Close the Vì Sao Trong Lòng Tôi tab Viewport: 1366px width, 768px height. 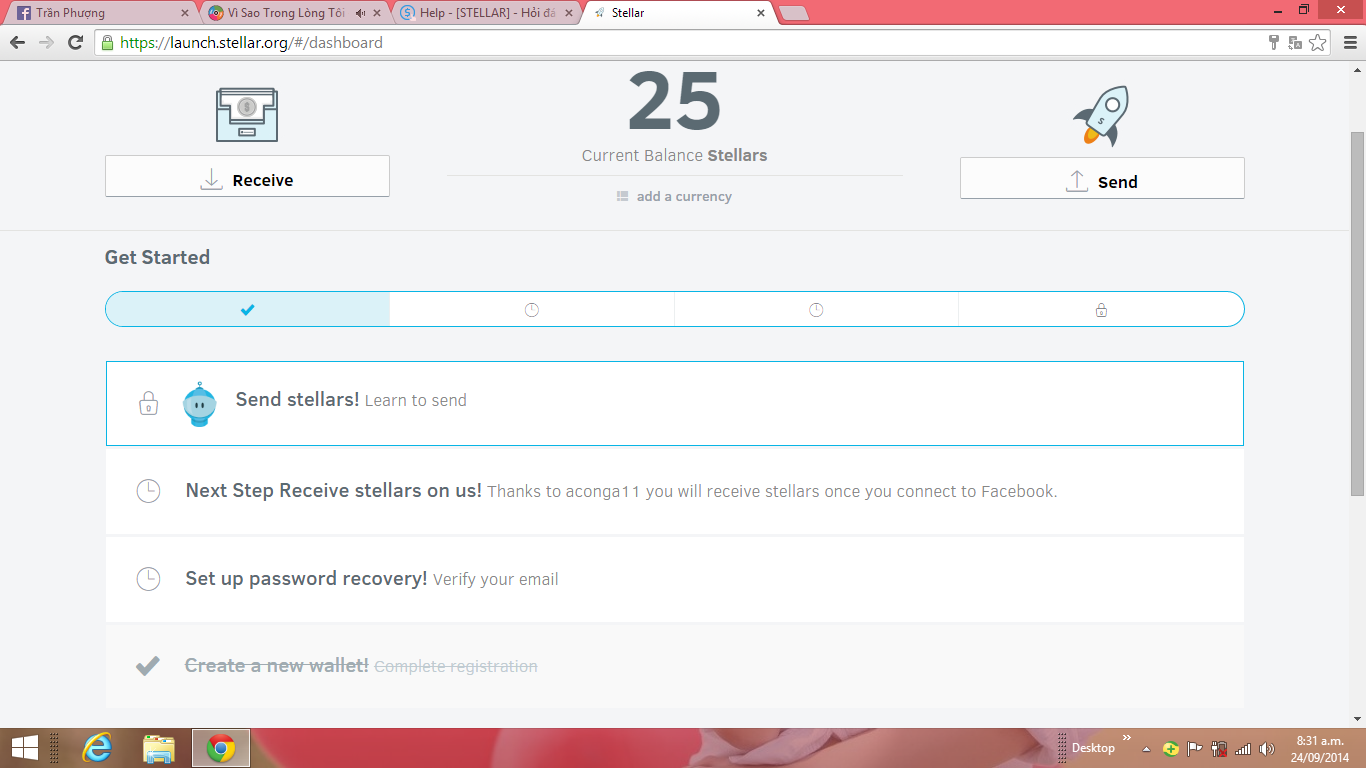coord(377,13)
